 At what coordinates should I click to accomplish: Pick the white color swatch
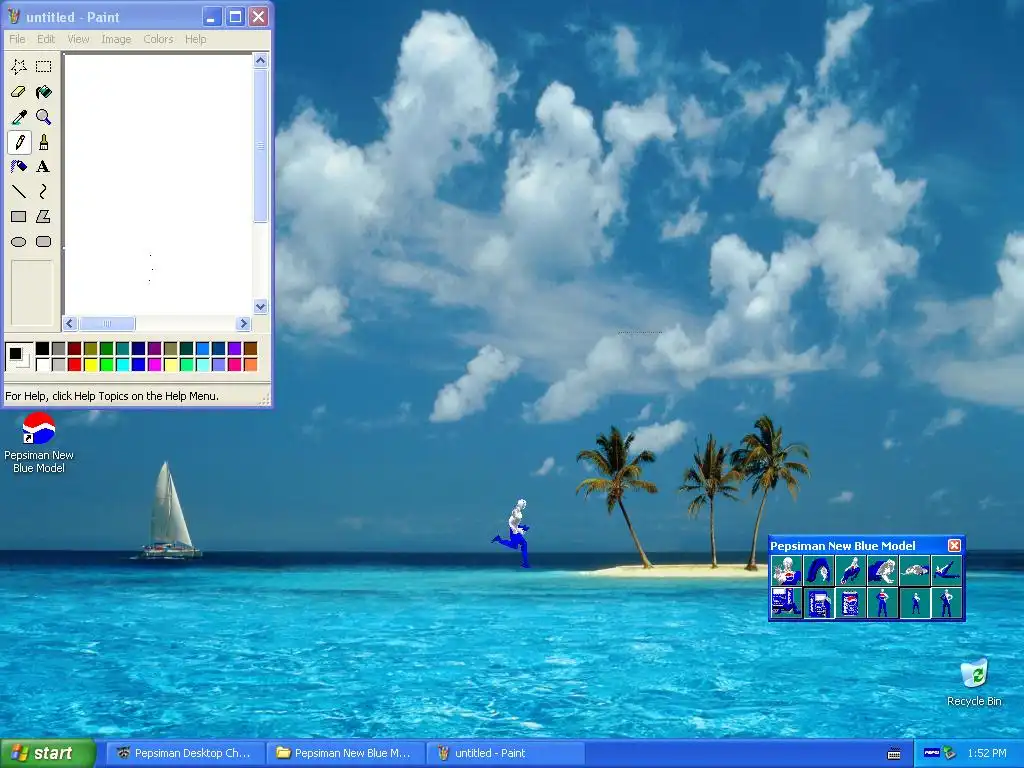[x=42, y=364]
